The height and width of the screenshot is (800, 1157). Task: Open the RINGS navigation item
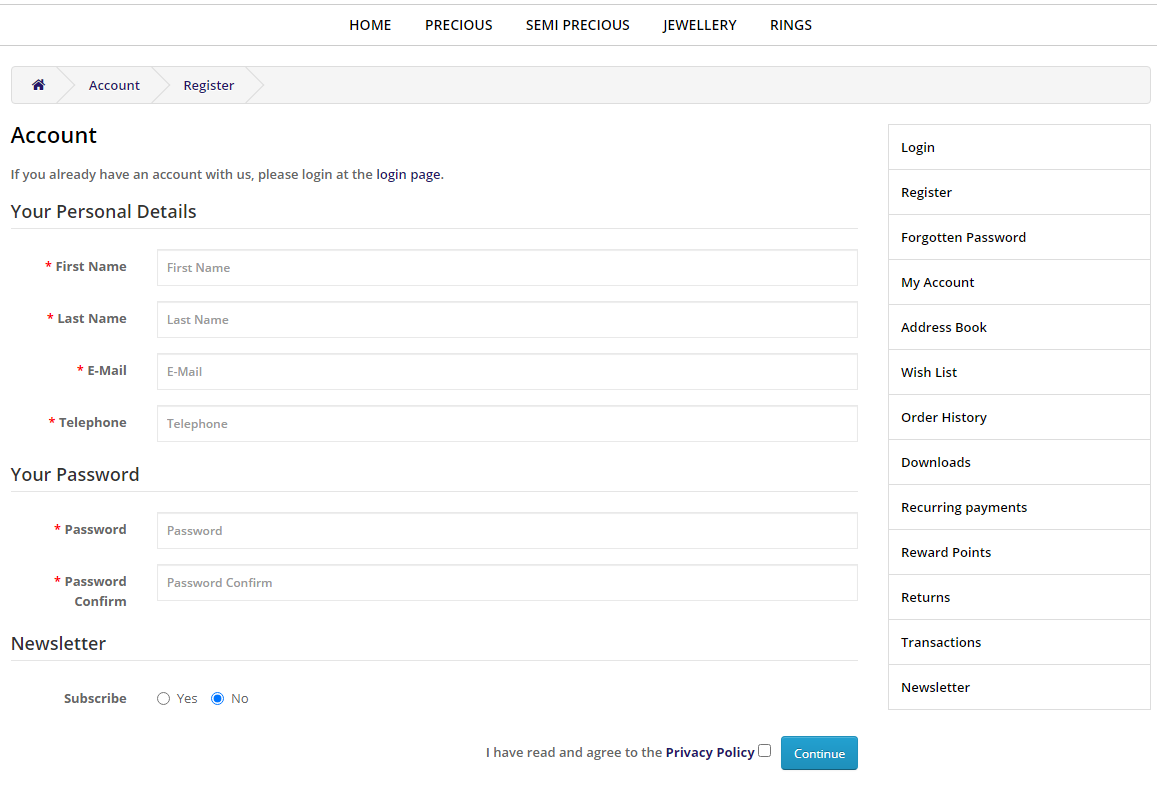pyautogui.click(x=790, y=25)
